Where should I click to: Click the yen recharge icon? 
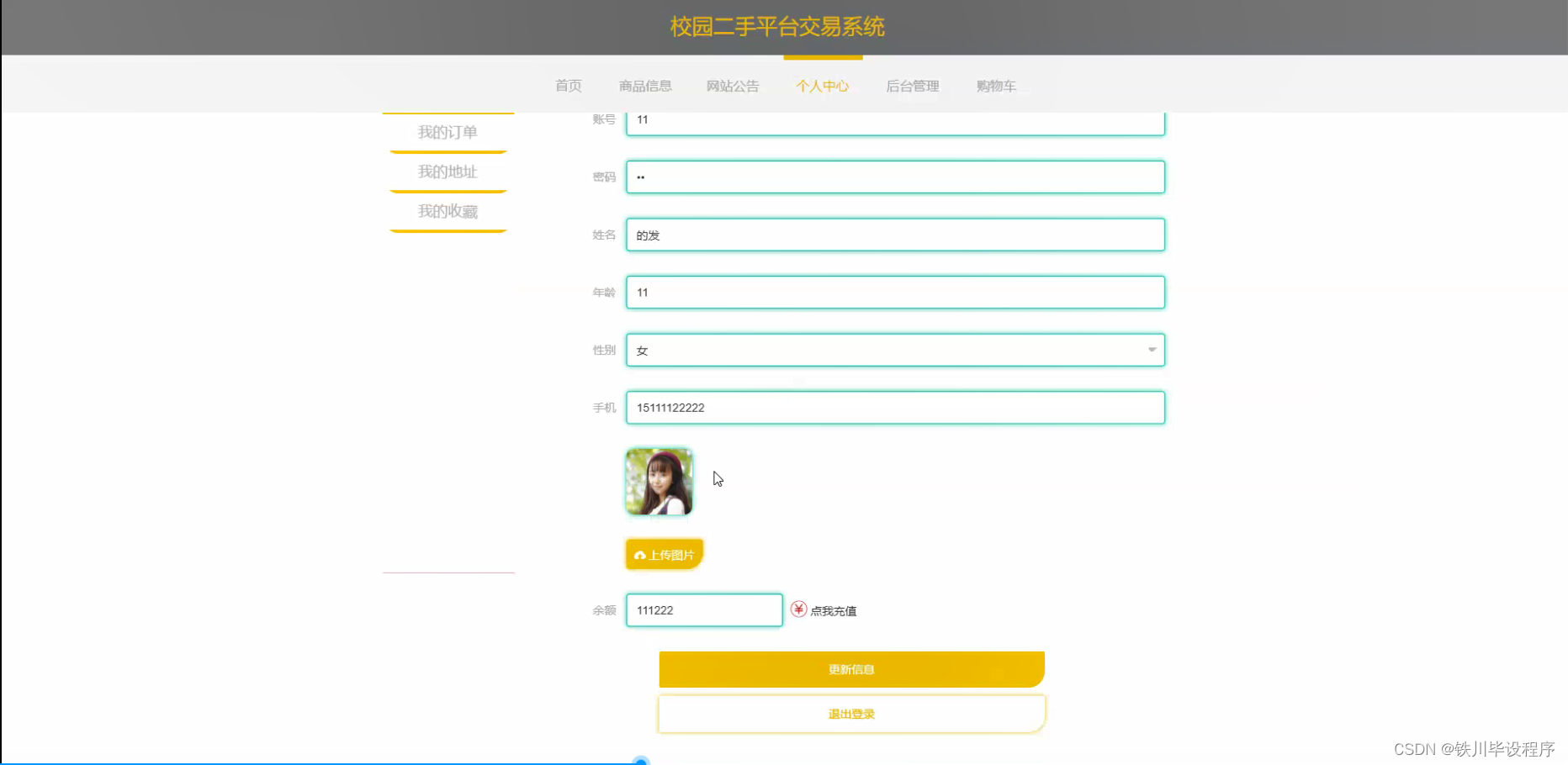click(798, 609)
